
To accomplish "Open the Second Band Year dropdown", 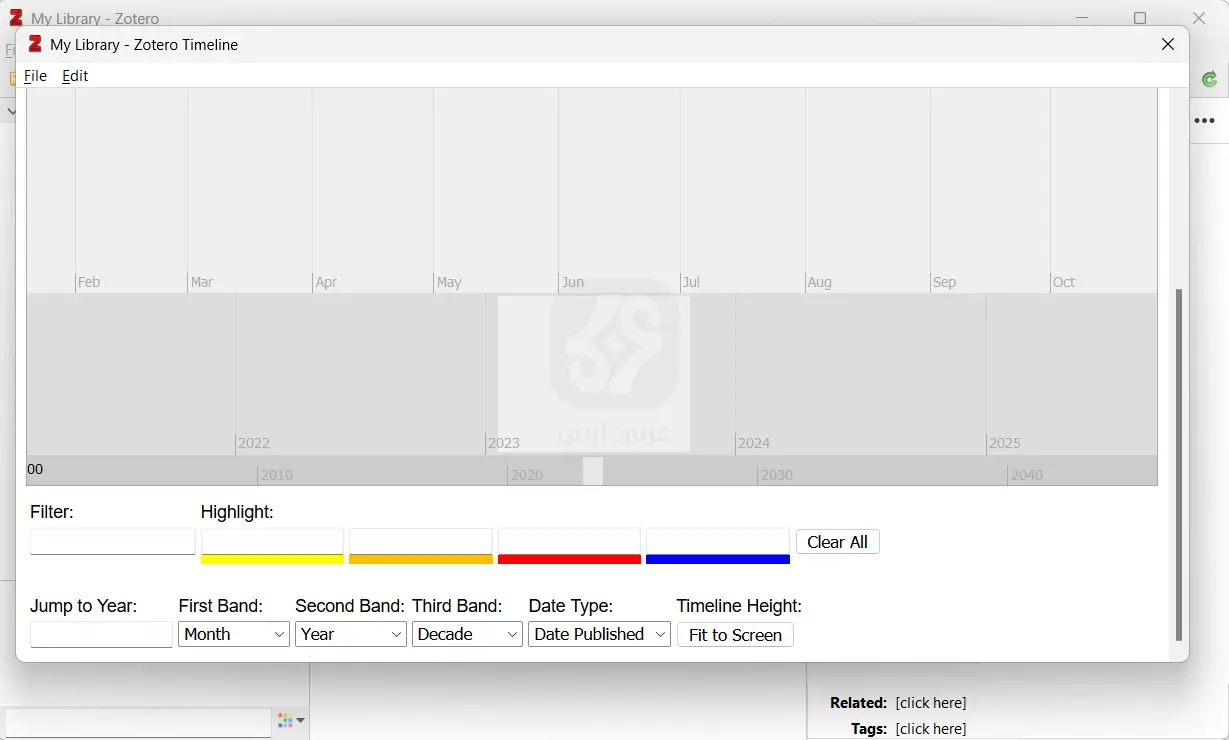I will click(x=351, y=635).
